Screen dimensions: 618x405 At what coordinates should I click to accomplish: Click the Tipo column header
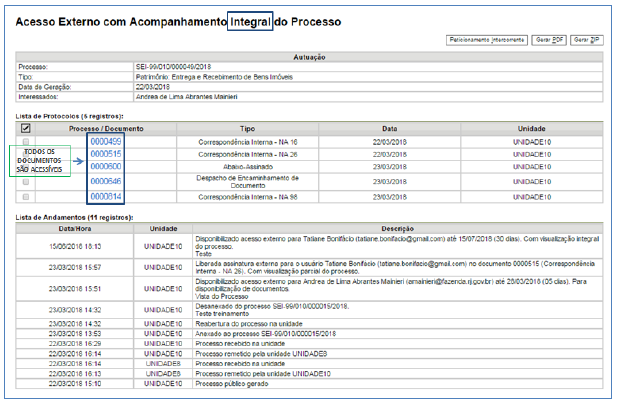(x=247, y=129)
